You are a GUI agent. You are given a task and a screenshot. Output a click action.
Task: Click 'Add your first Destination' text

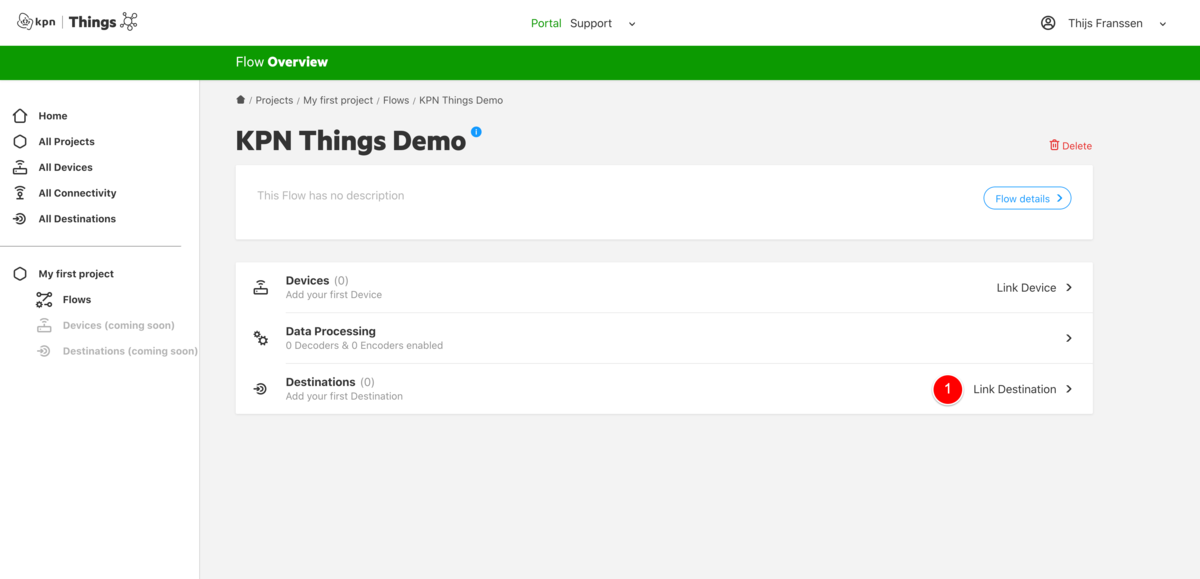click(x=344, y=396)
